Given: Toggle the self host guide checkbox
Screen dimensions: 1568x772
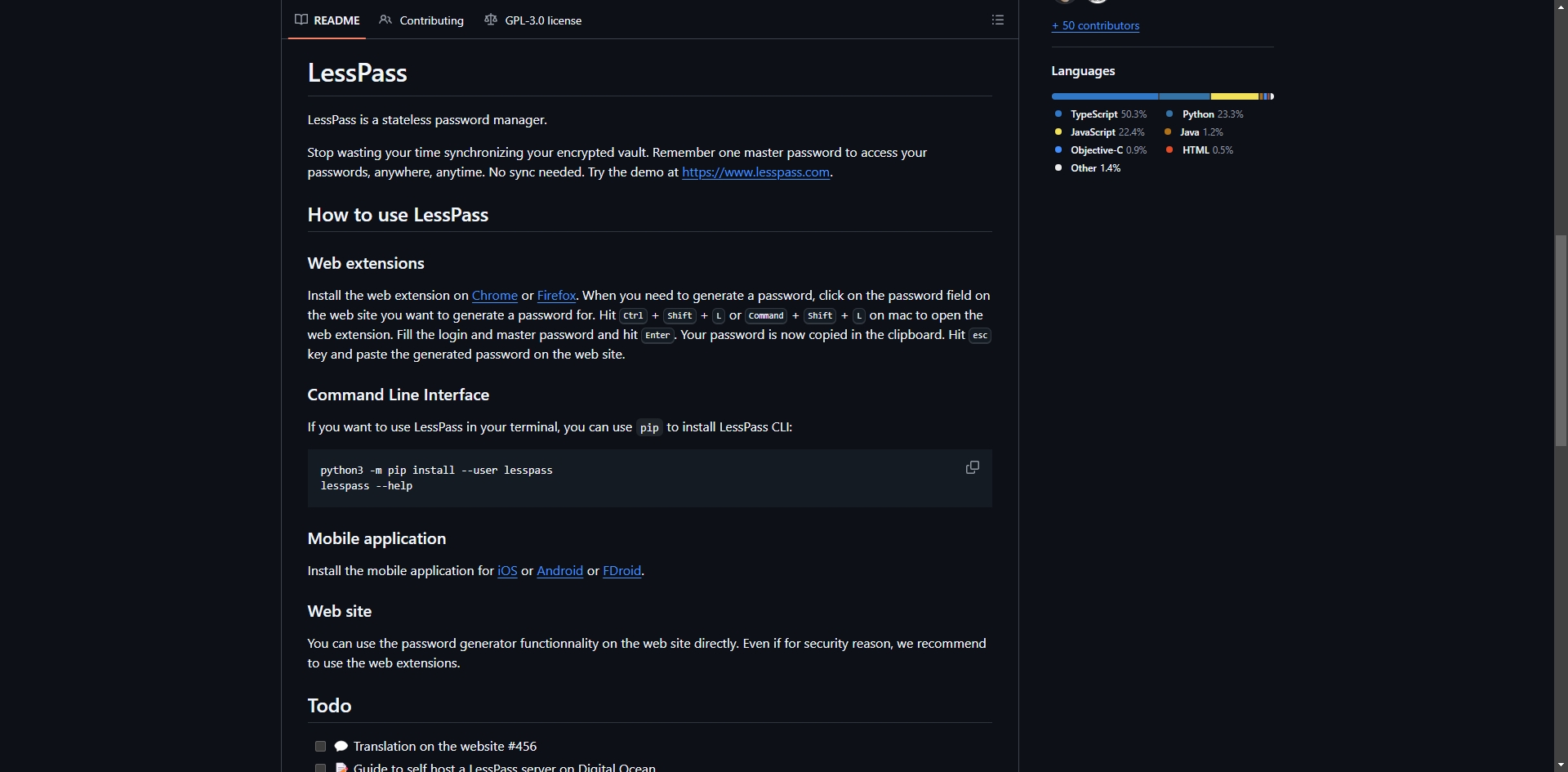Looking at the screenshot, I should (320, 768).
